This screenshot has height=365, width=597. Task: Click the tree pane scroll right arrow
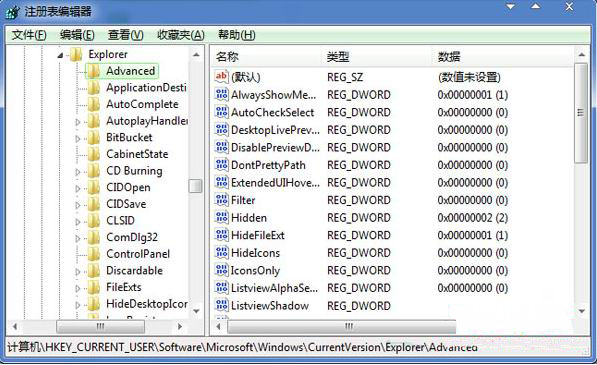coord(180,327)
